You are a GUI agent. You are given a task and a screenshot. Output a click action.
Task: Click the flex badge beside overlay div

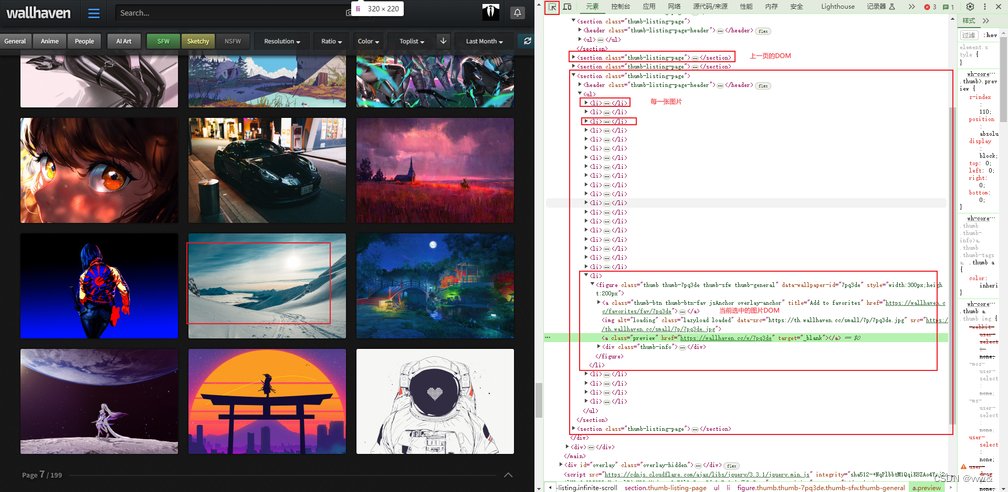point(732,465)
